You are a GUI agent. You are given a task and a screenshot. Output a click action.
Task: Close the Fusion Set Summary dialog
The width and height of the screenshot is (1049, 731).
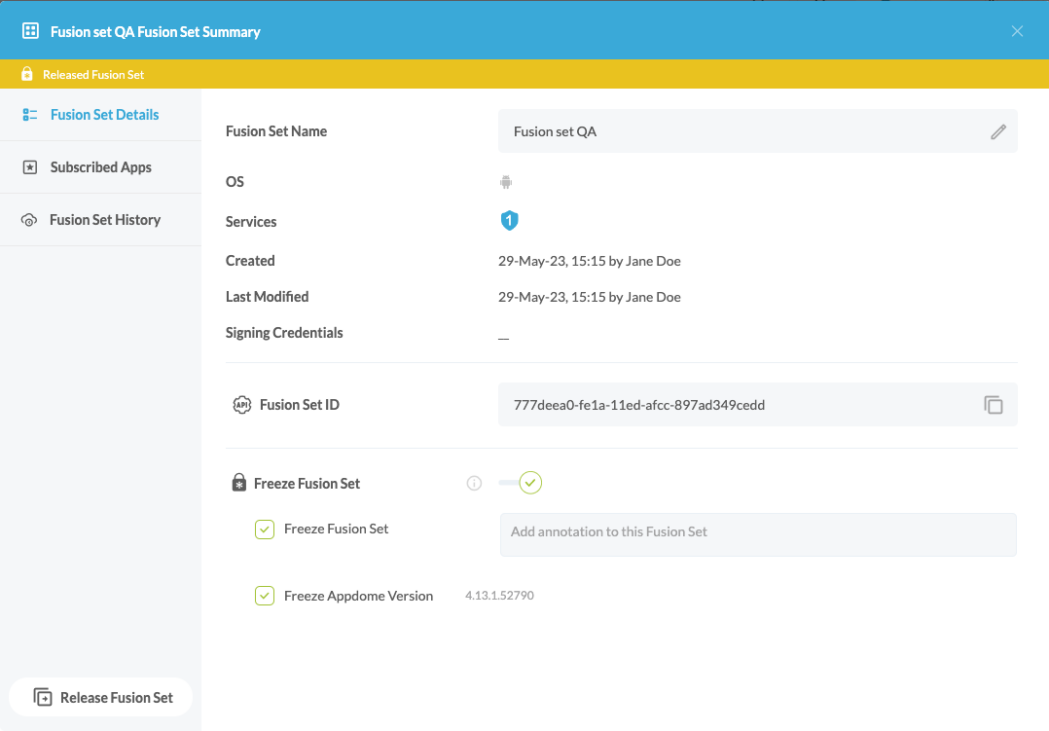[1017, 31]
